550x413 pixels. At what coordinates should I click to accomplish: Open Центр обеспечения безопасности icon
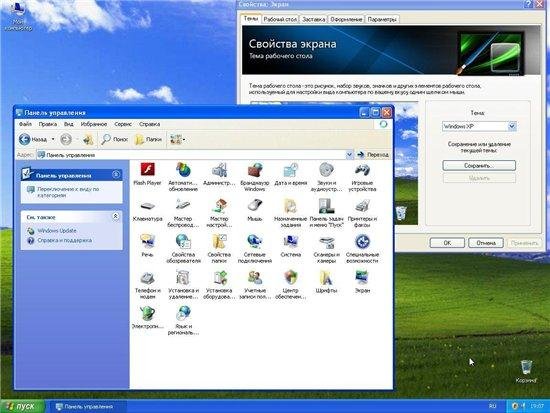click(290, 285)
